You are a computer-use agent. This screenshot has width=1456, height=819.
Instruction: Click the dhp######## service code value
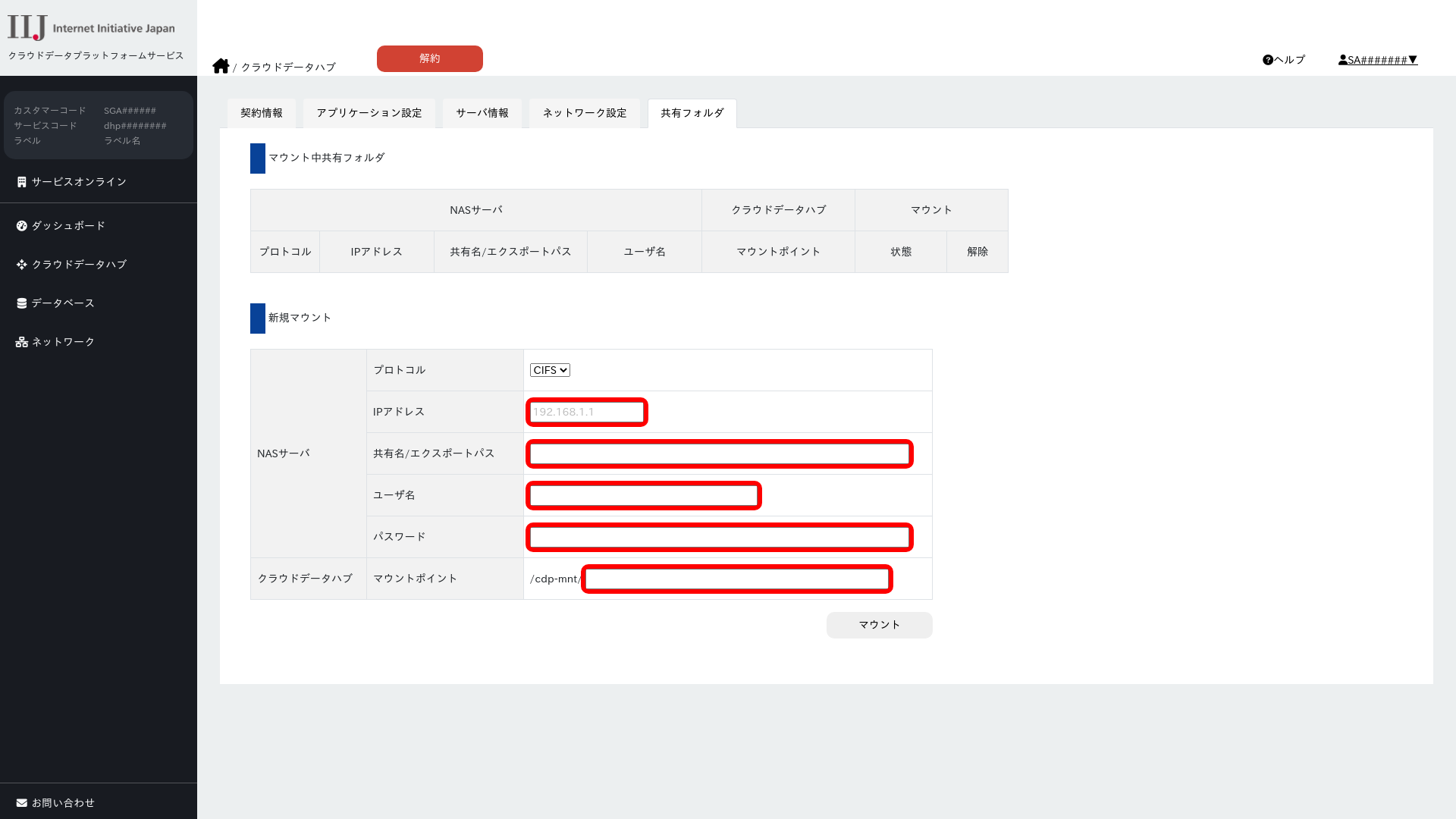point(135,126)
